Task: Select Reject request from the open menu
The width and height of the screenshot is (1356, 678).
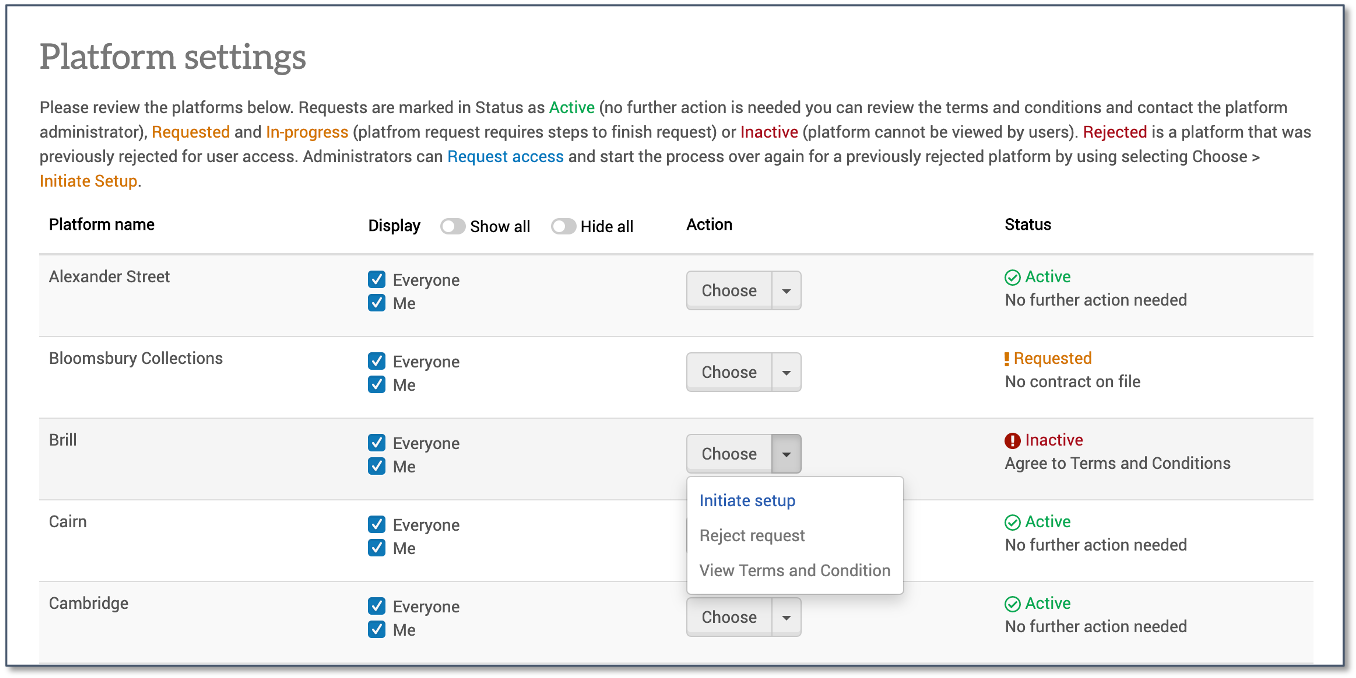Action: tap(752, 535)
